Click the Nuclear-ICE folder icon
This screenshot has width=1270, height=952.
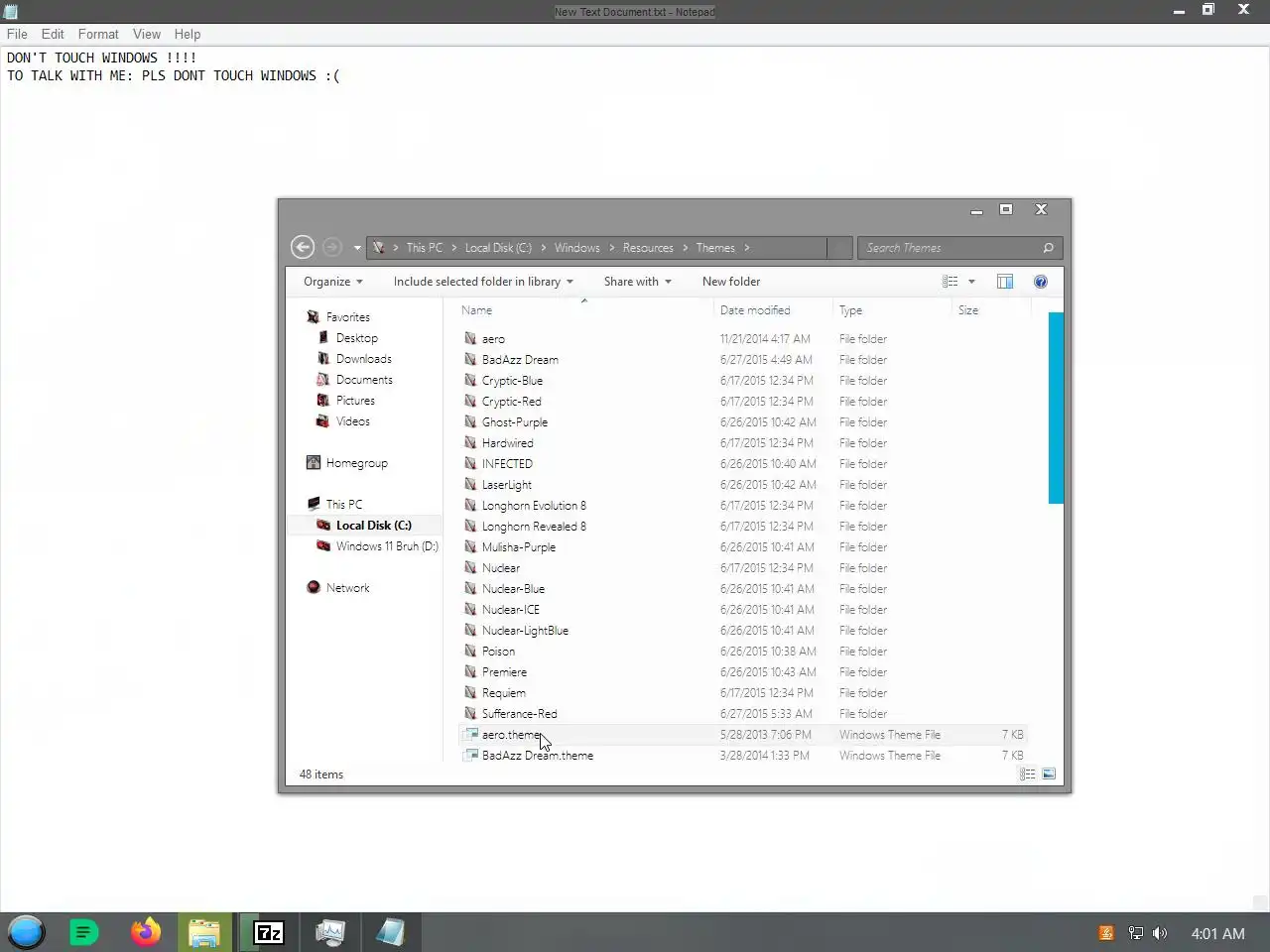point(470,609)
